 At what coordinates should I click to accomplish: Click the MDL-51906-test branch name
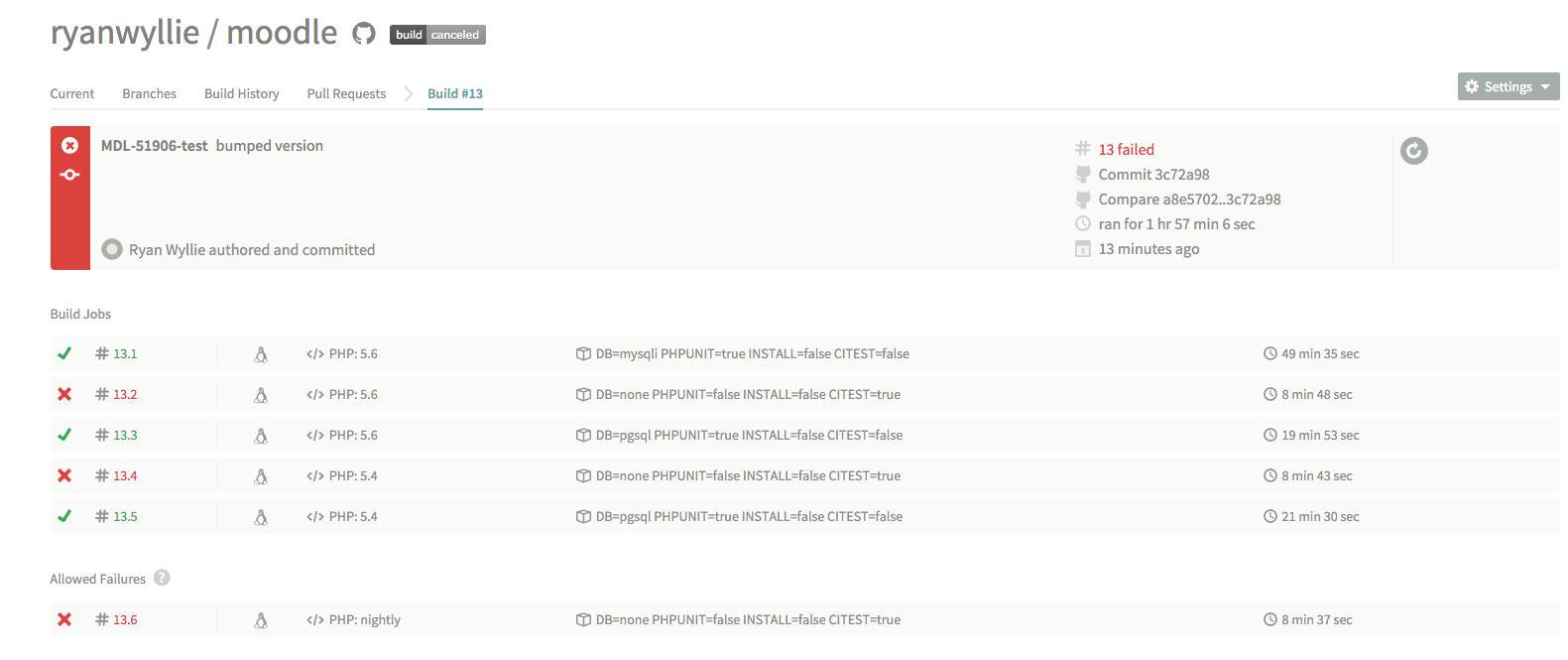(155, 145)
